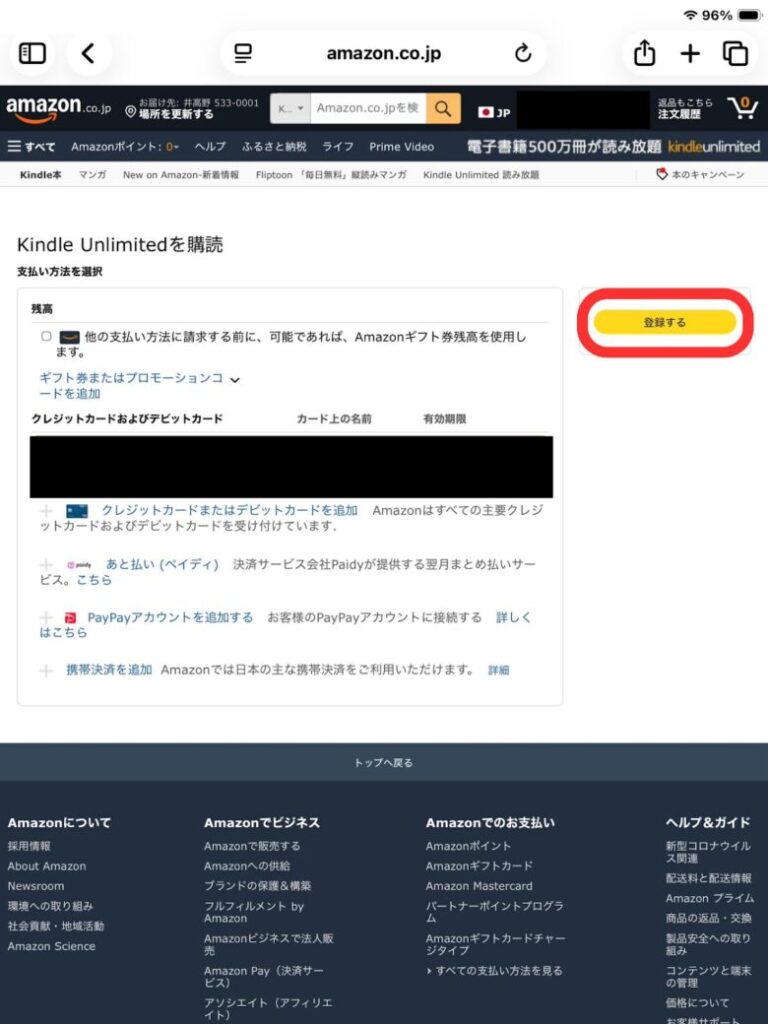
Task: Type in the Amazon.co.jp search field
Action: click(367, 108)
